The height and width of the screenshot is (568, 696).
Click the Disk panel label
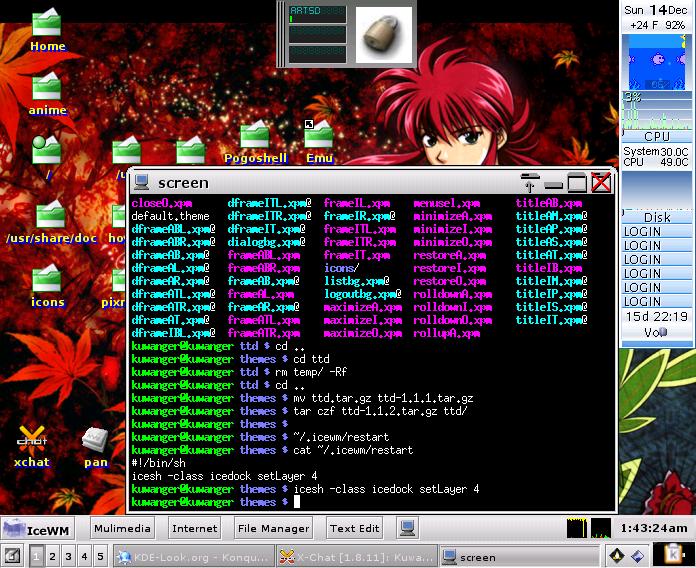tap(657, 217)
